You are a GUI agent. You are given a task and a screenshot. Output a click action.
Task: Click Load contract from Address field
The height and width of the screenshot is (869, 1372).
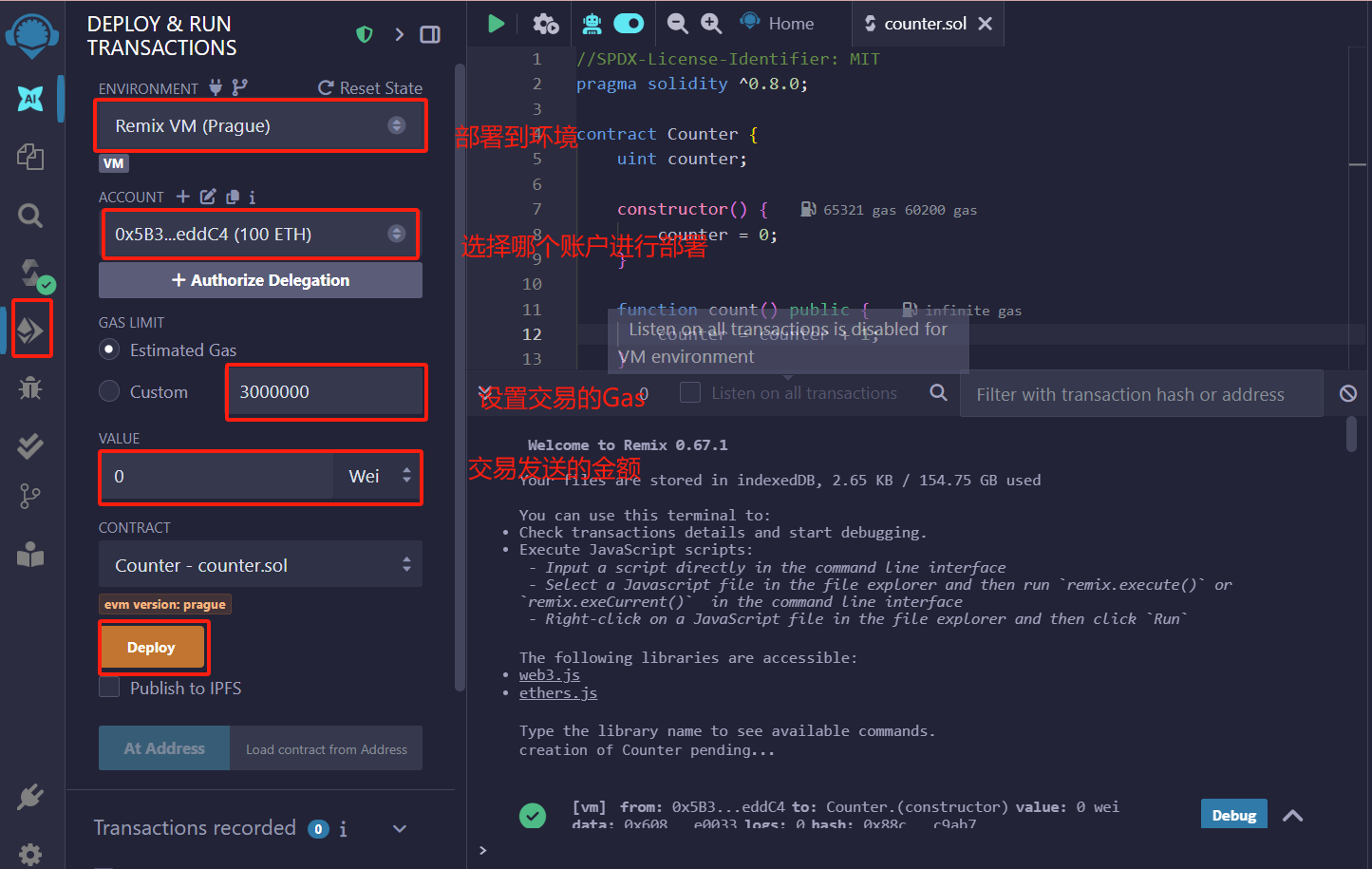(x=326, y=748)
